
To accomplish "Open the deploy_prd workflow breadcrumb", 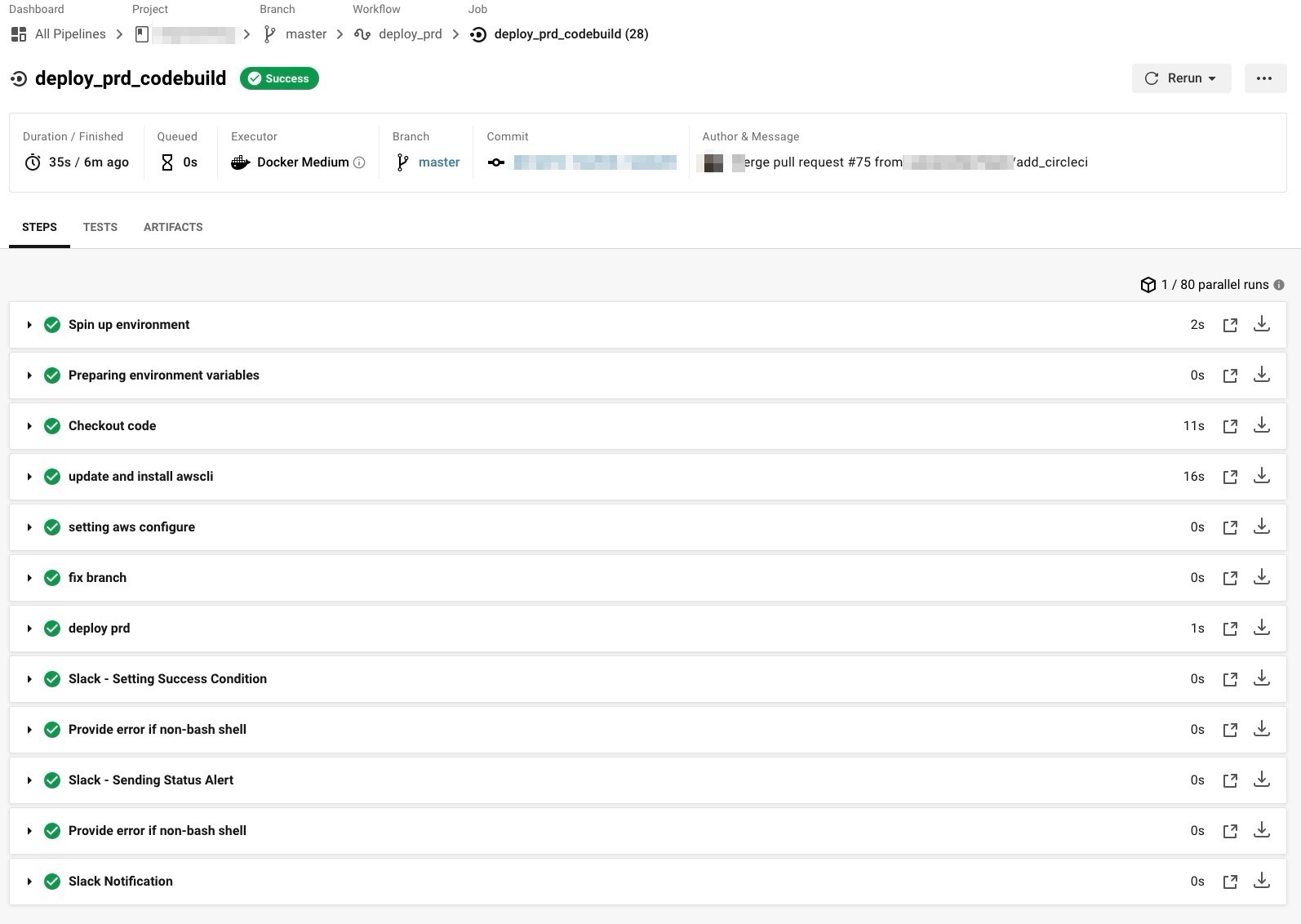I will tap(410, 34).
